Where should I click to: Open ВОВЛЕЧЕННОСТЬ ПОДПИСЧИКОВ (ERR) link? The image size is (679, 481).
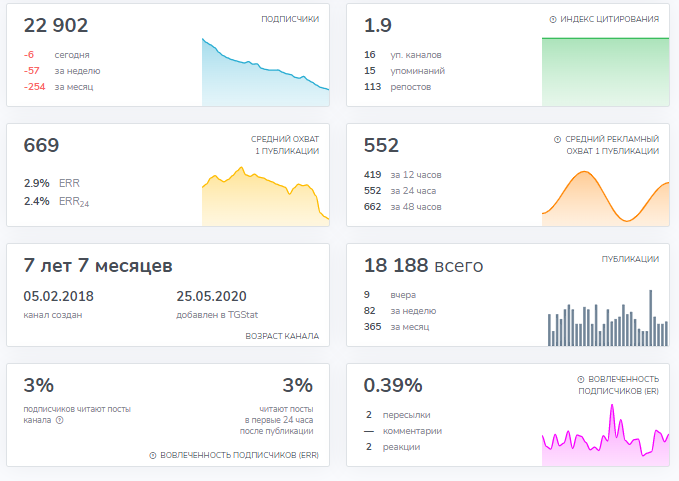239,455
